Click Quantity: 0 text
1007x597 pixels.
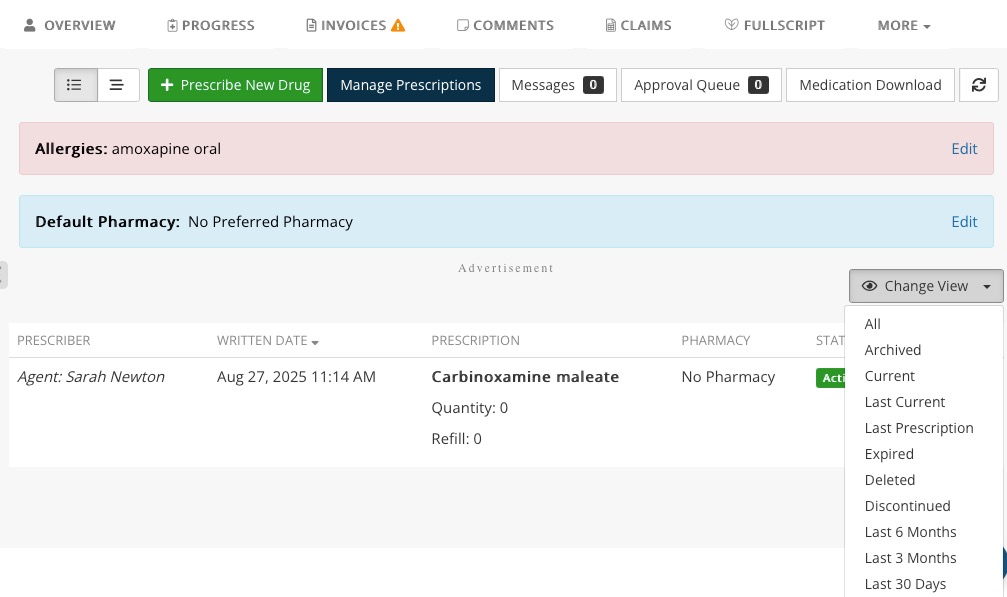(x=469, y=408)
